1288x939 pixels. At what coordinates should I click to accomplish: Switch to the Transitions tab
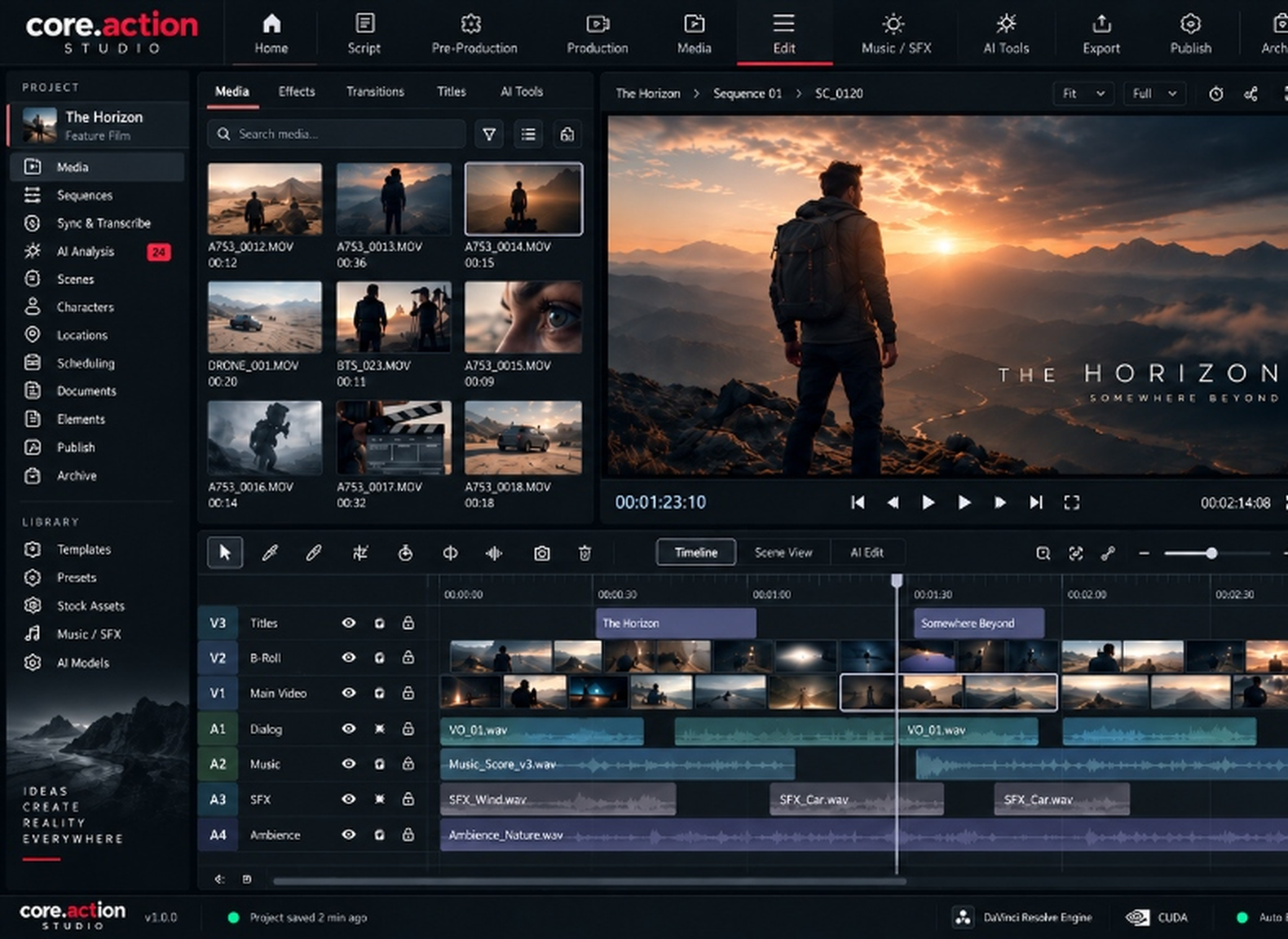[x=375, y=91]
